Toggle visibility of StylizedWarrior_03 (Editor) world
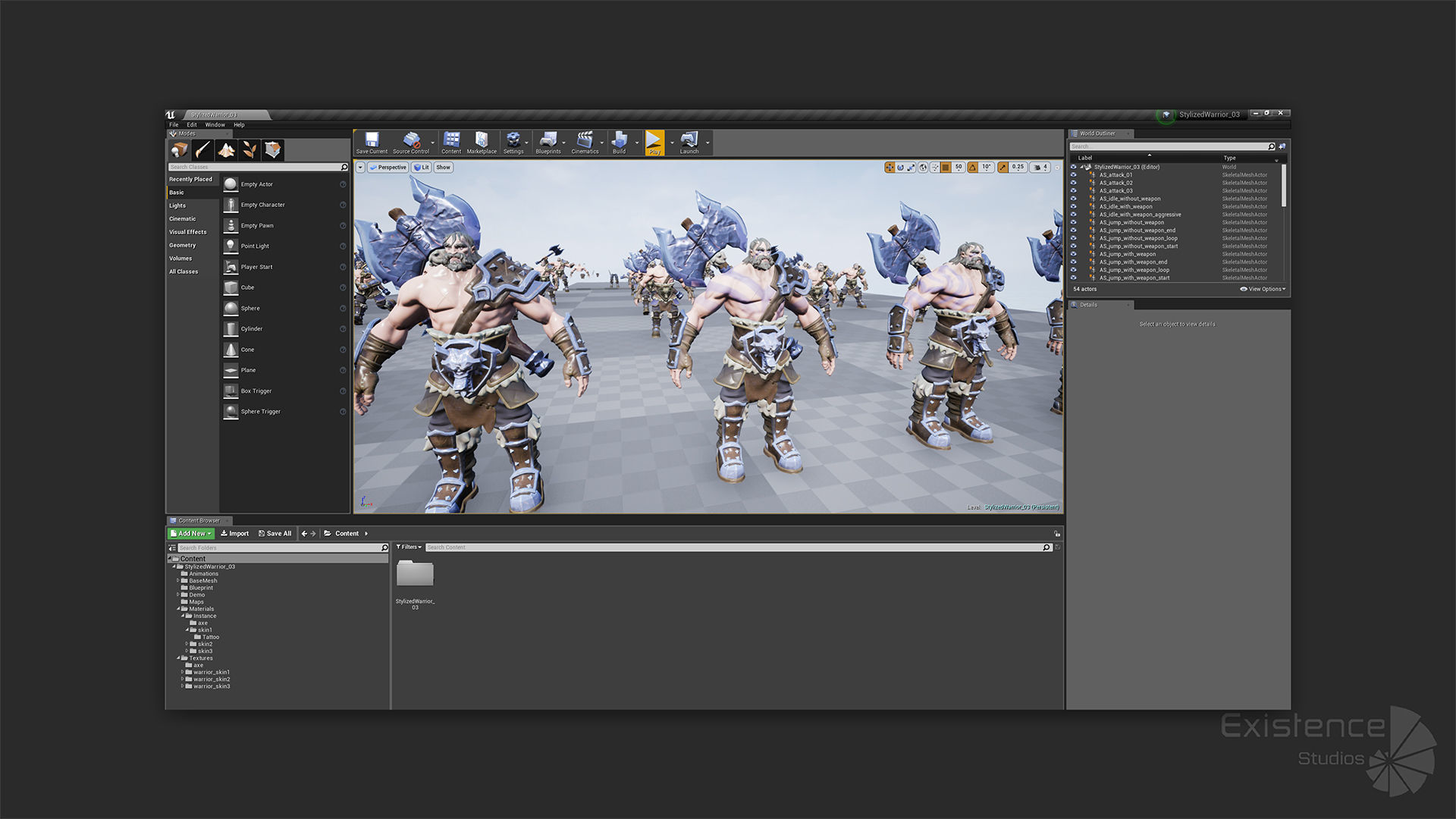 click(x=1073, y=167)
